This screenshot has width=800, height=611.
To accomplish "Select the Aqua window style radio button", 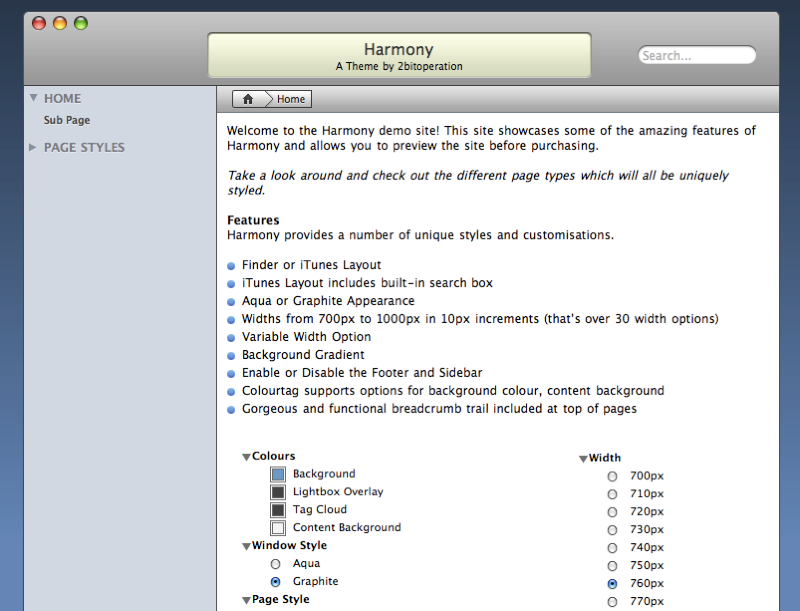I will 276,564.
